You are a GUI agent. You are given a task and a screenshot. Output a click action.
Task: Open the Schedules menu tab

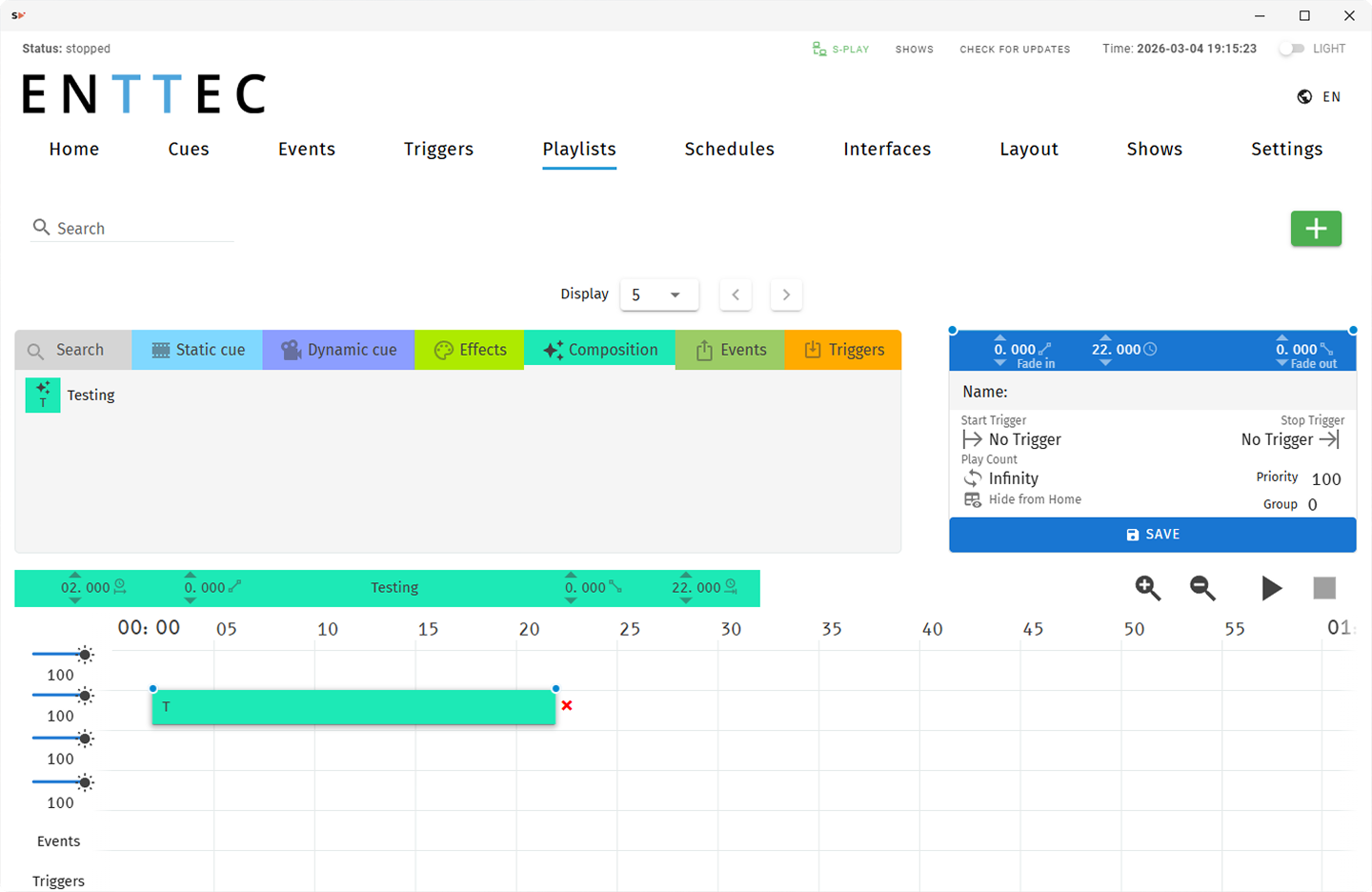pos(729,149)
